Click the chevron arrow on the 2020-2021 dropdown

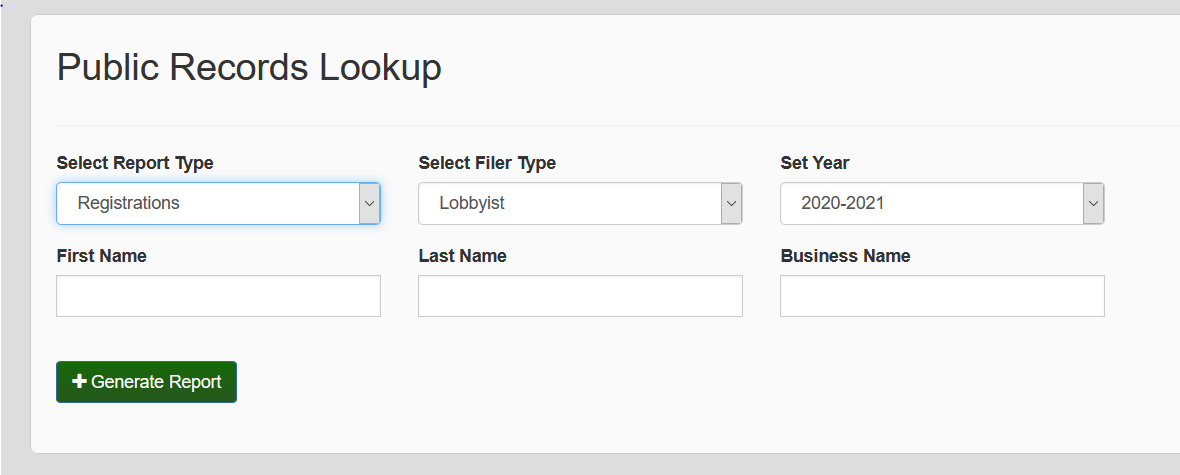coord(1093,203)
